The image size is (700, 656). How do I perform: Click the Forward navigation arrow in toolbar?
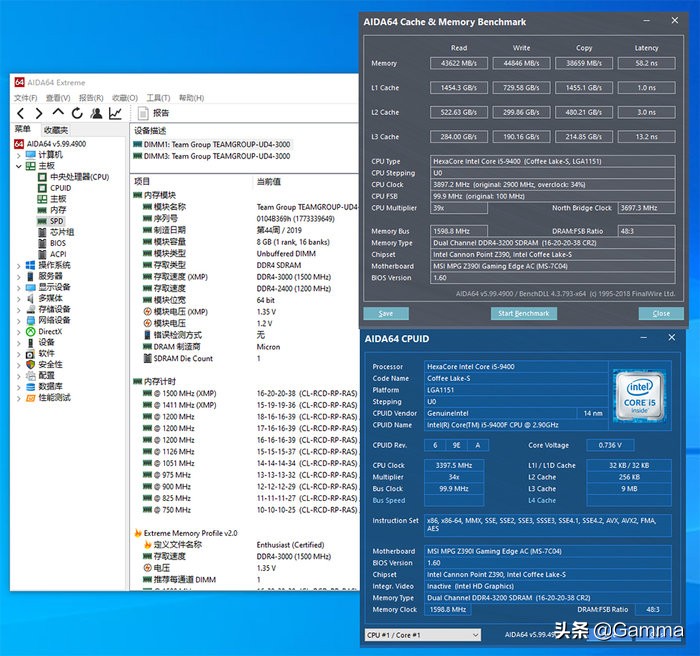click(39, 113)
